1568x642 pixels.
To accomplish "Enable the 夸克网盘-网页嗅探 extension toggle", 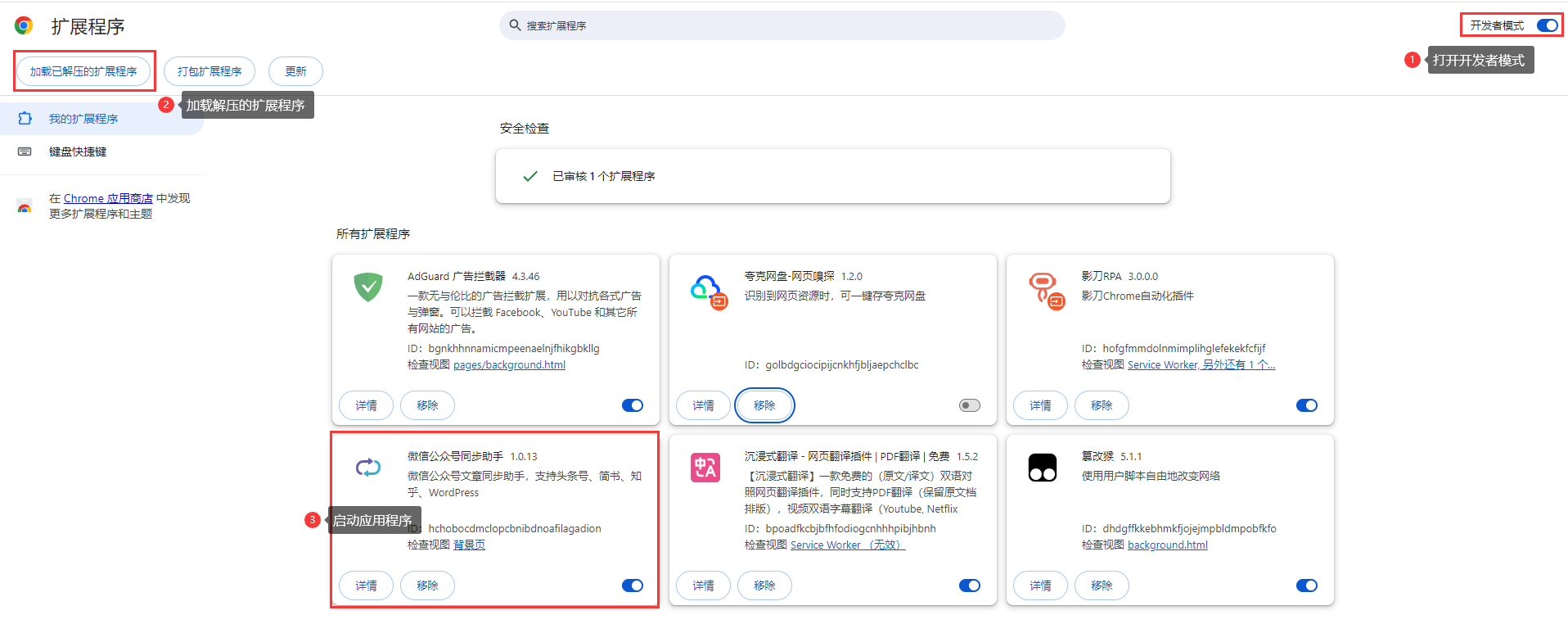I will [970, 405].
